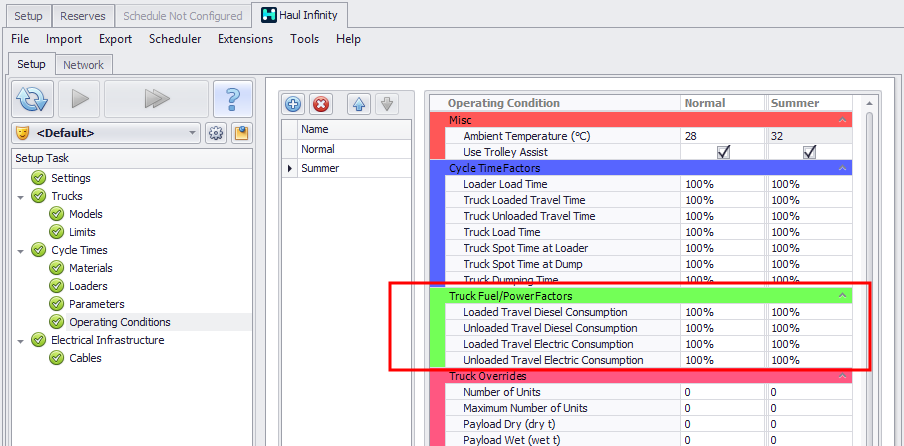
Task: Open the Tools menu
Action: pos(304,39)
